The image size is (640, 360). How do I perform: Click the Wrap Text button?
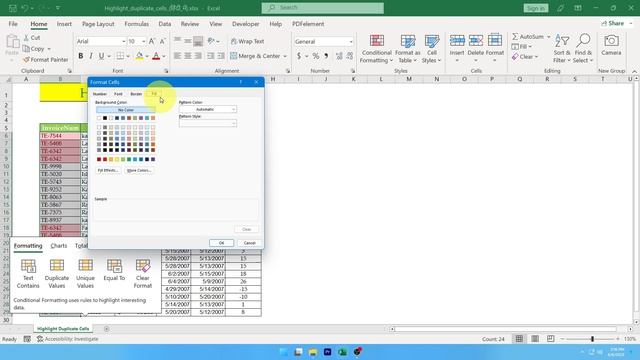point(247,41)
